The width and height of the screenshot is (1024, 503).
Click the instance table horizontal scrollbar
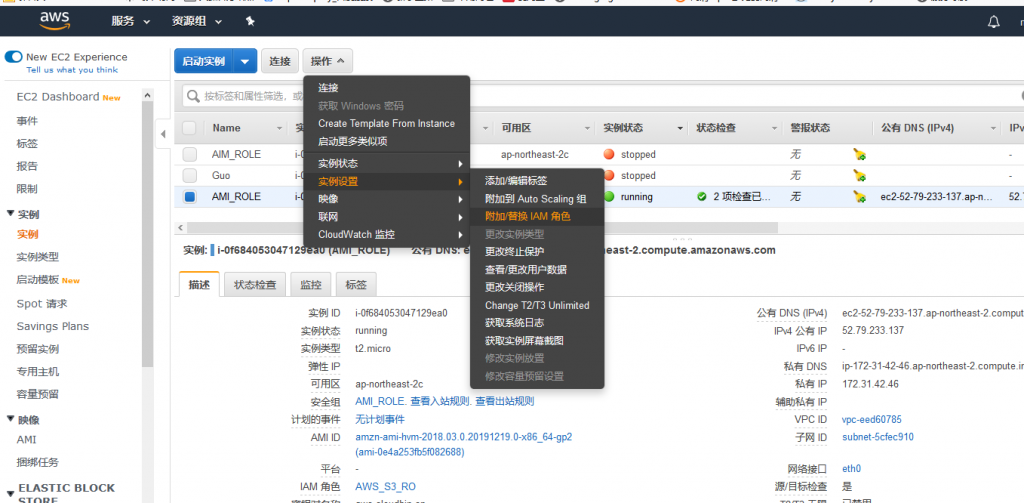coord(482,228)
